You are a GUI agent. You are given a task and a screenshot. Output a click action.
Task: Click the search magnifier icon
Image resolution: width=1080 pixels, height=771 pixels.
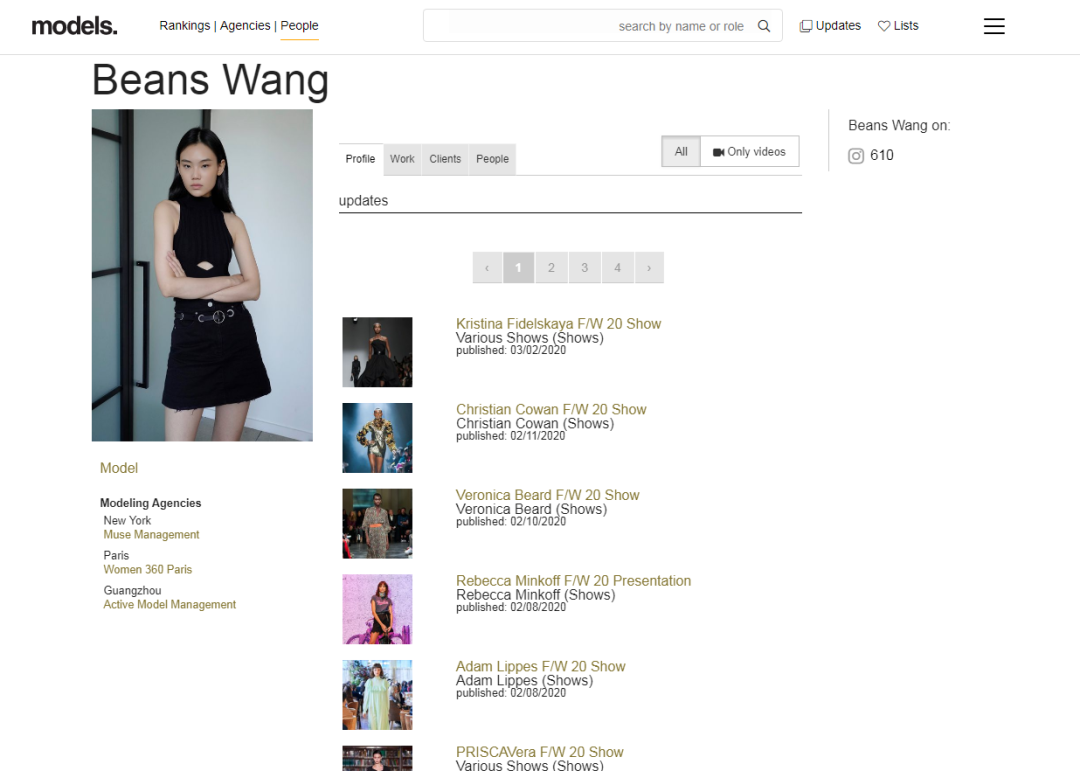point(764,26)
